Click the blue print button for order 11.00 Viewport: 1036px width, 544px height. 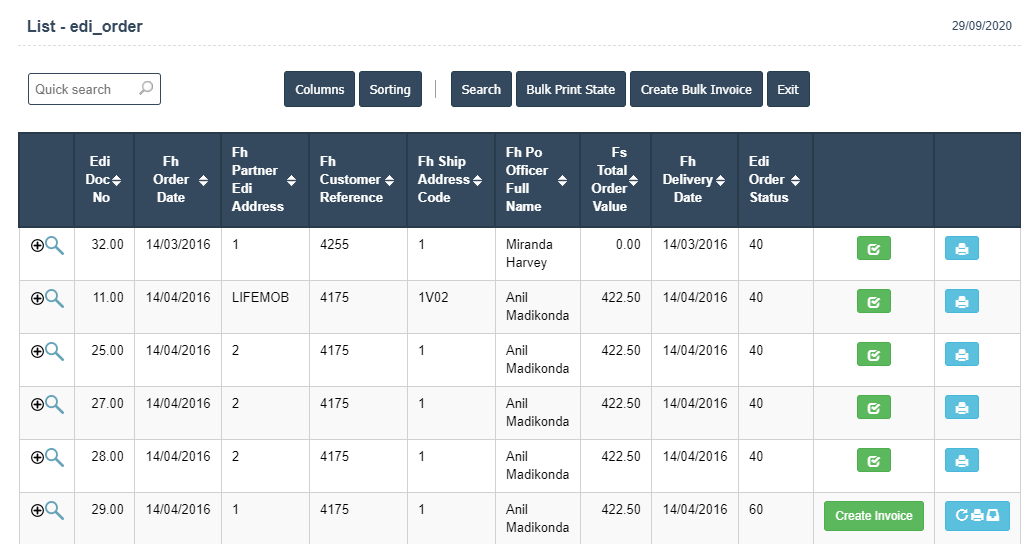[x=961, y=301]
